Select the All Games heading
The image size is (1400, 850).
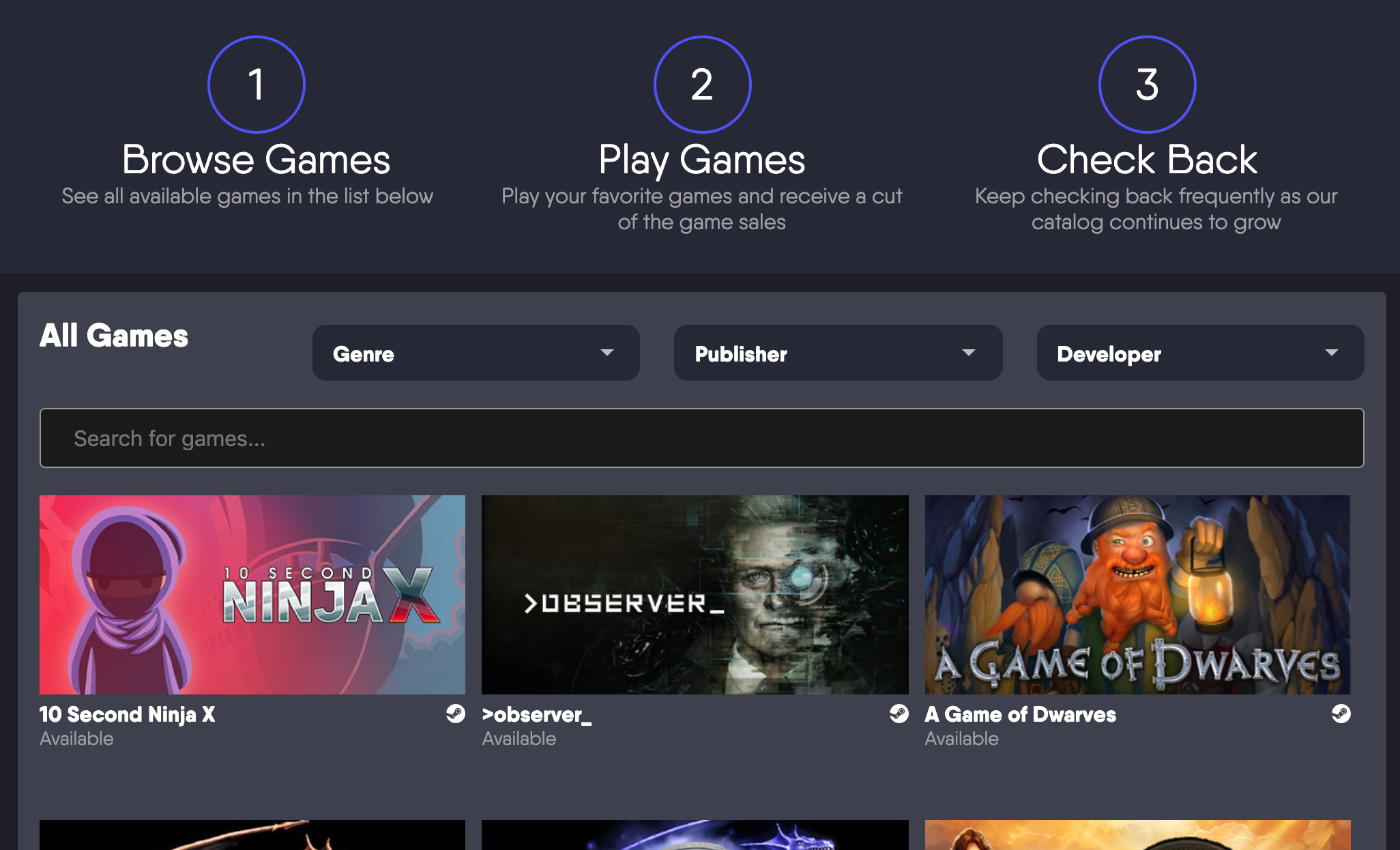[x=115, y=335]
